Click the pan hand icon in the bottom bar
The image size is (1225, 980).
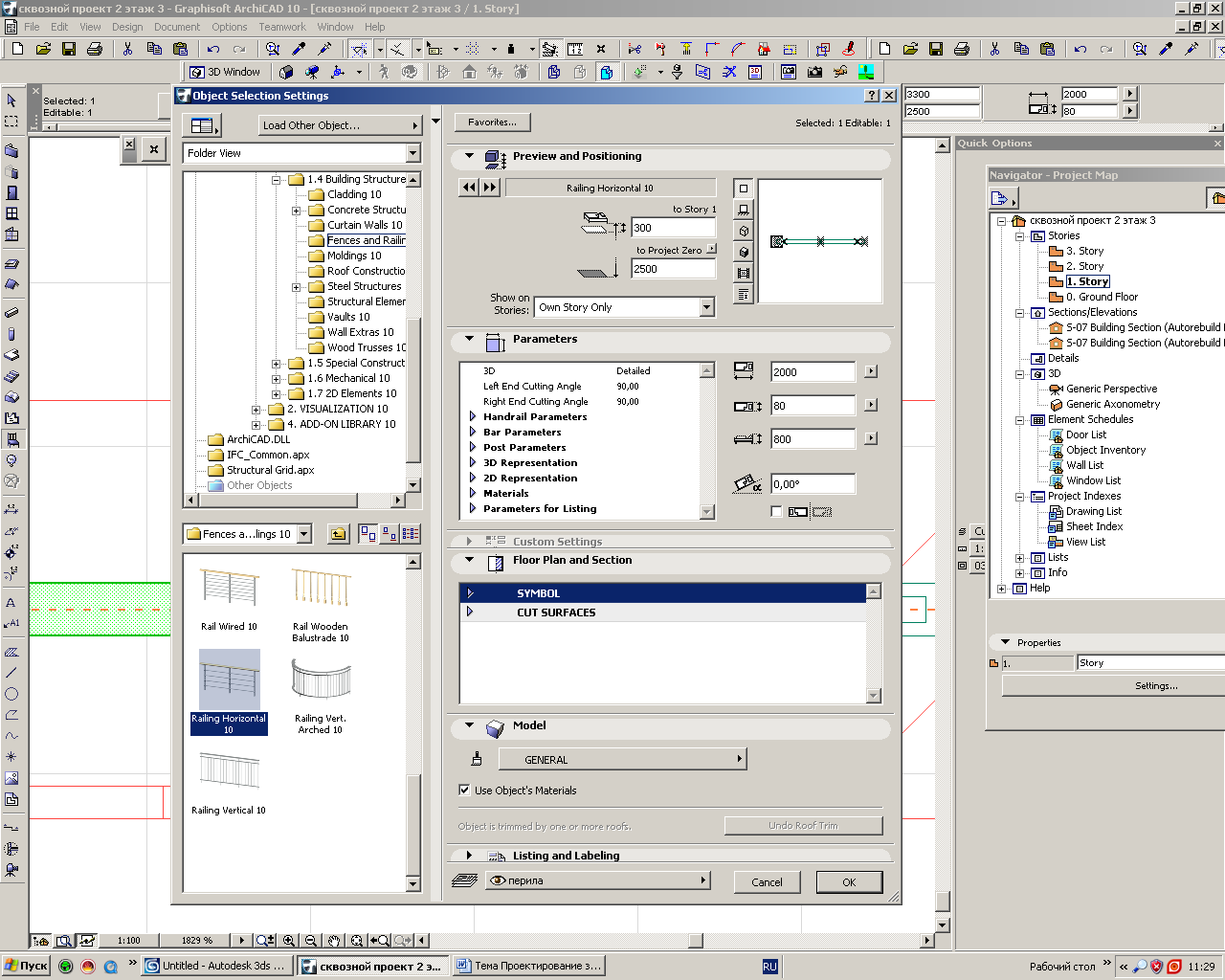334,941
